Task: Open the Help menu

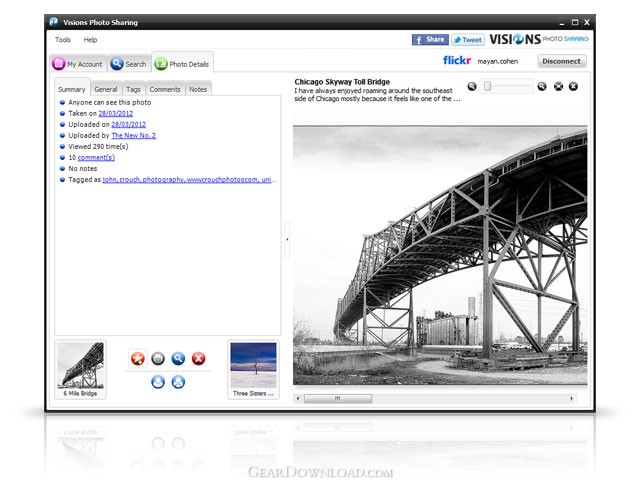Action: (90, 40)
